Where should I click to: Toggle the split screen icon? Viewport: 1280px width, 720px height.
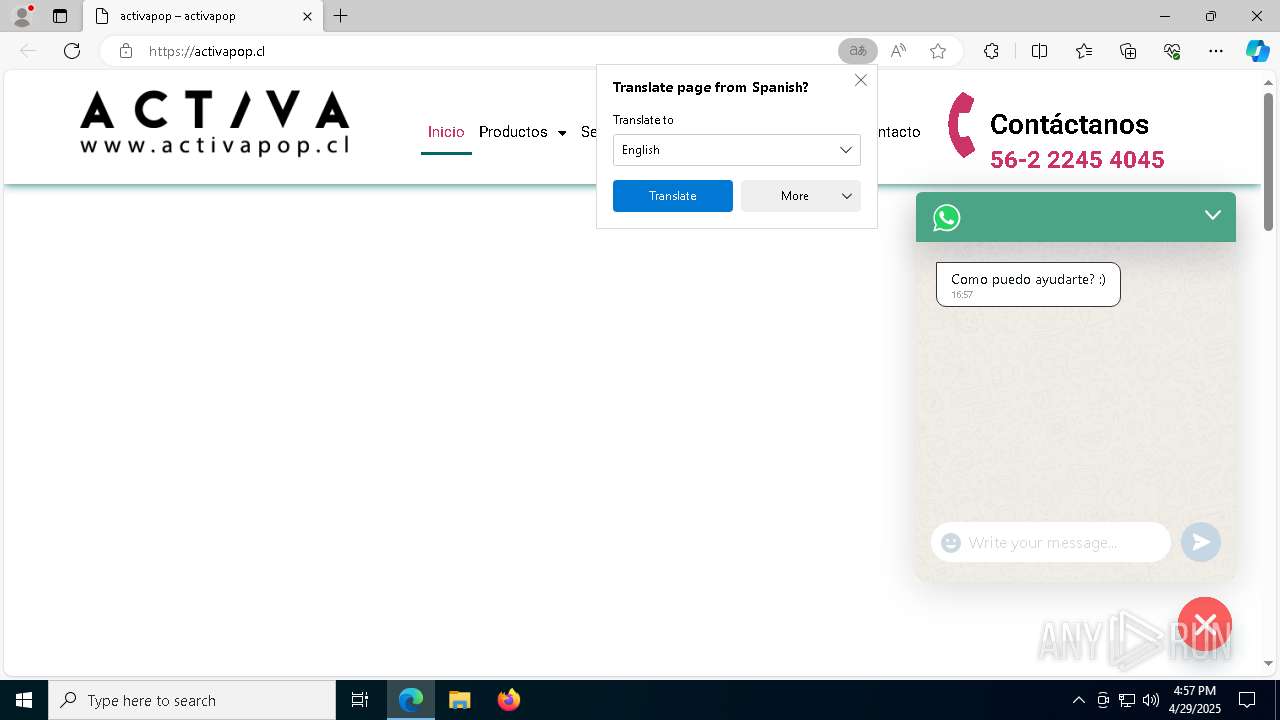click(1039, 51)
